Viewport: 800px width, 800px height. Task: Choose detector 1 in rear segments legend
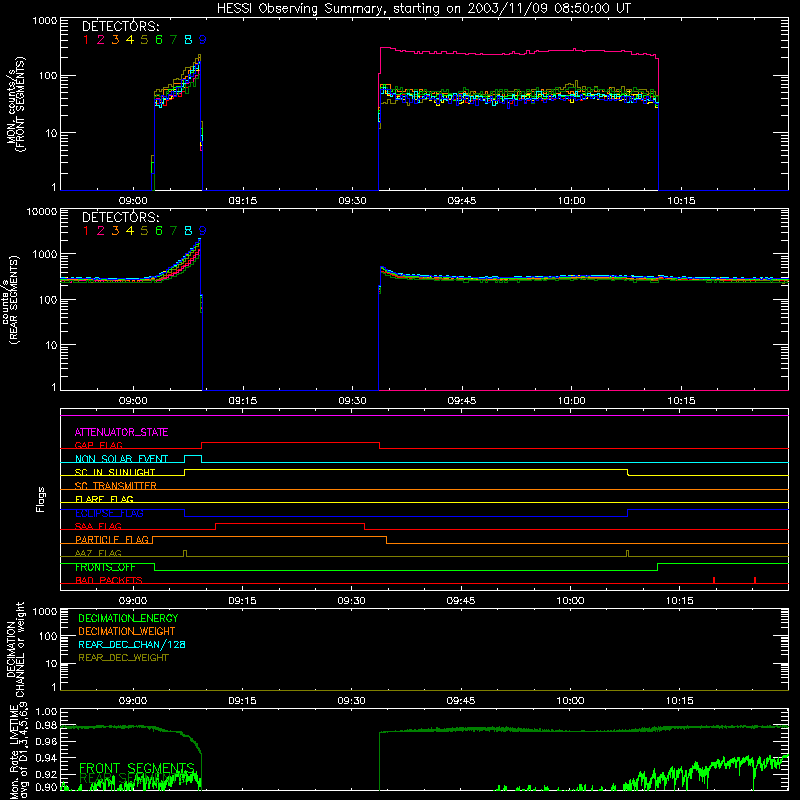pyautogui.click(x=86, y=231)
